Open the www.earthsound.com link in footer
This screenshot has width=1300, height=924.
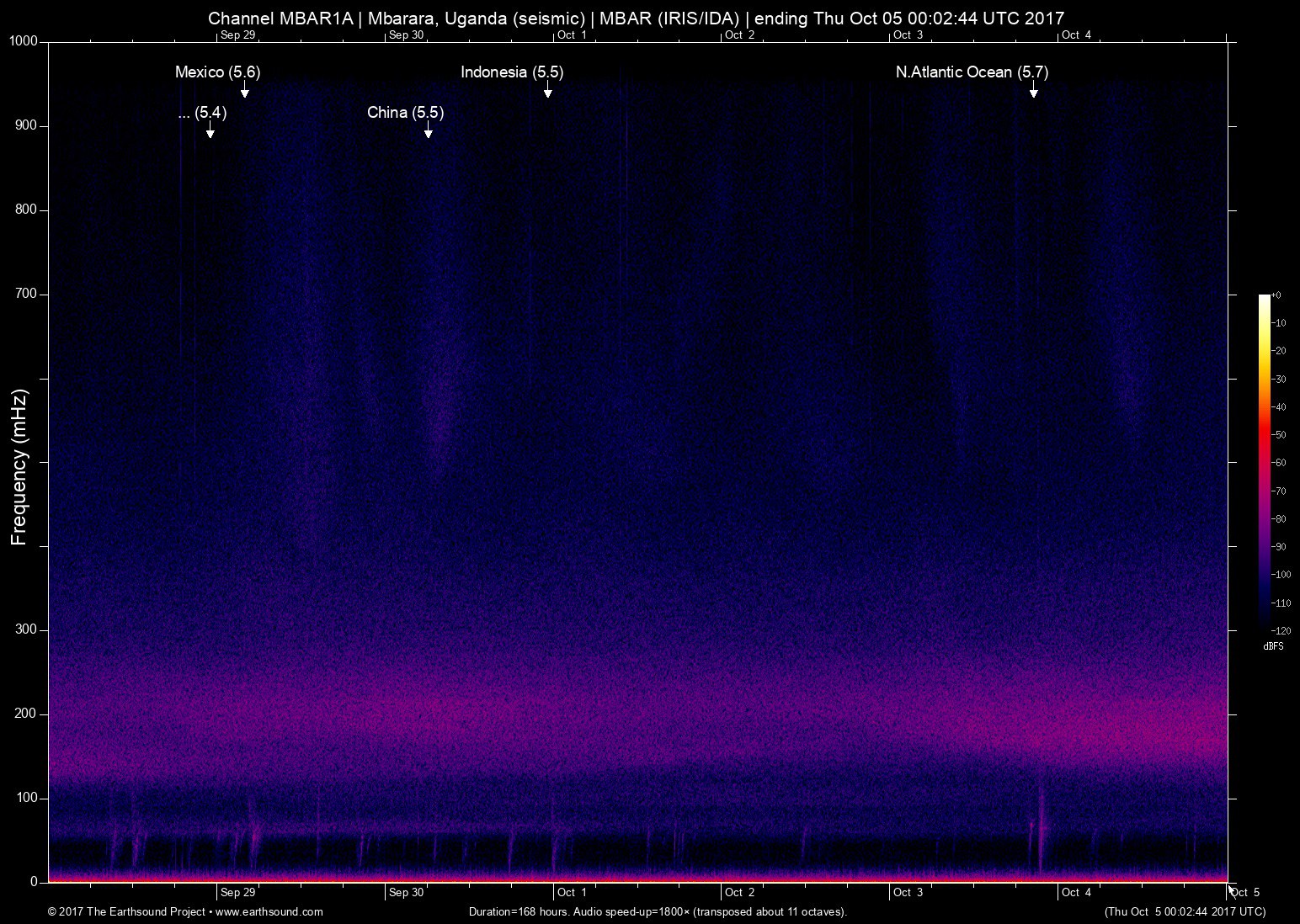point(269,911)
